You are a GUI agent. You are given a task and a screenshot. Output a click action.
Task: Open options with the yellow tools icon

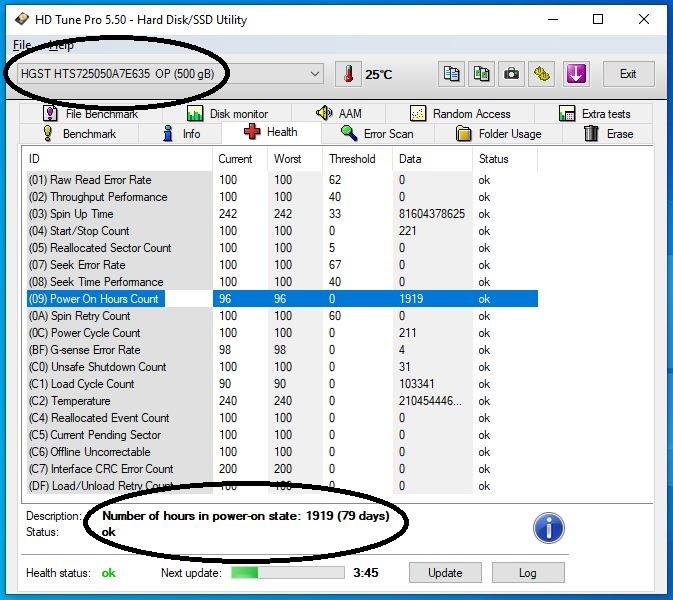click(x=542, y=74)
